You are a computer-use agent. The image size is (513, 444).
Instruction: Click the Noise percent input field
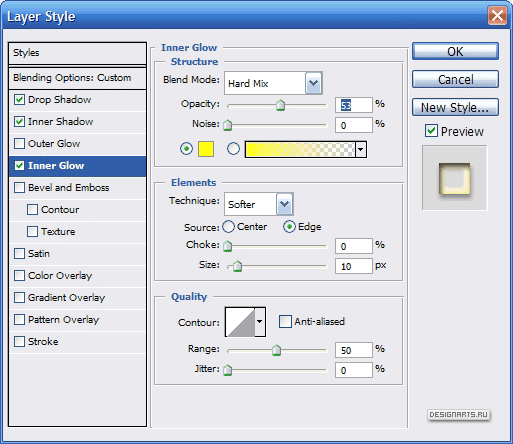pyautogui.click(x=354, y=125)
